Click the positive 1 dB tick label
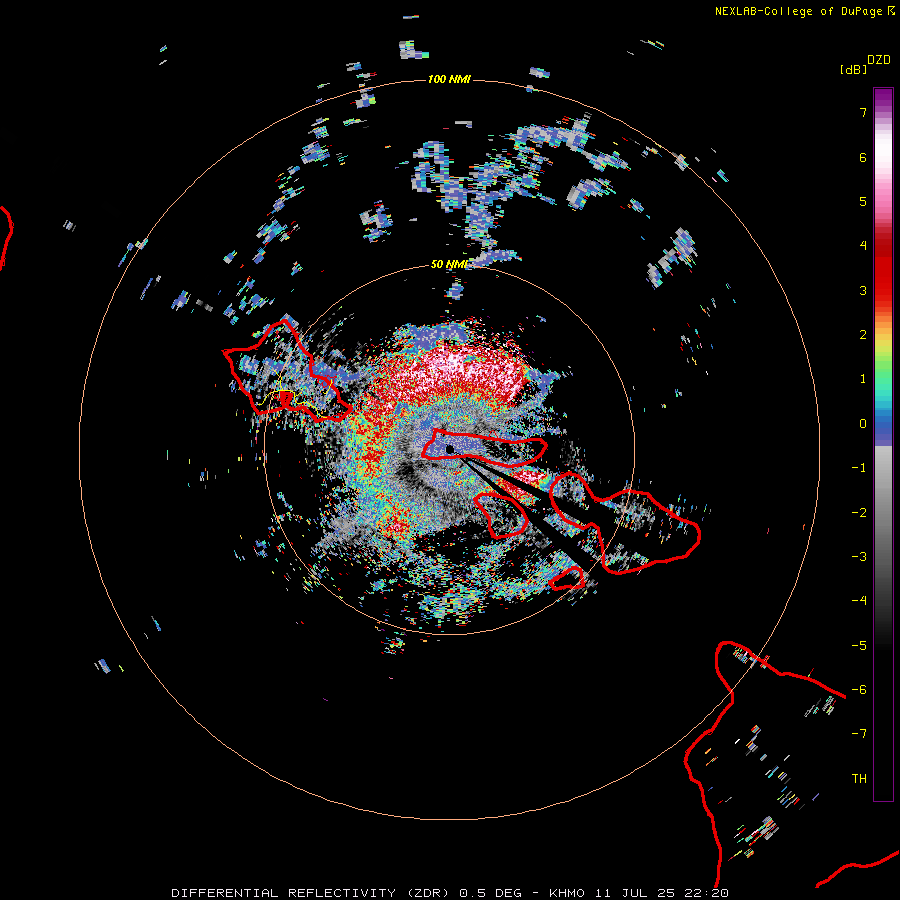This screenshot has height=900, width=900. 863,379
